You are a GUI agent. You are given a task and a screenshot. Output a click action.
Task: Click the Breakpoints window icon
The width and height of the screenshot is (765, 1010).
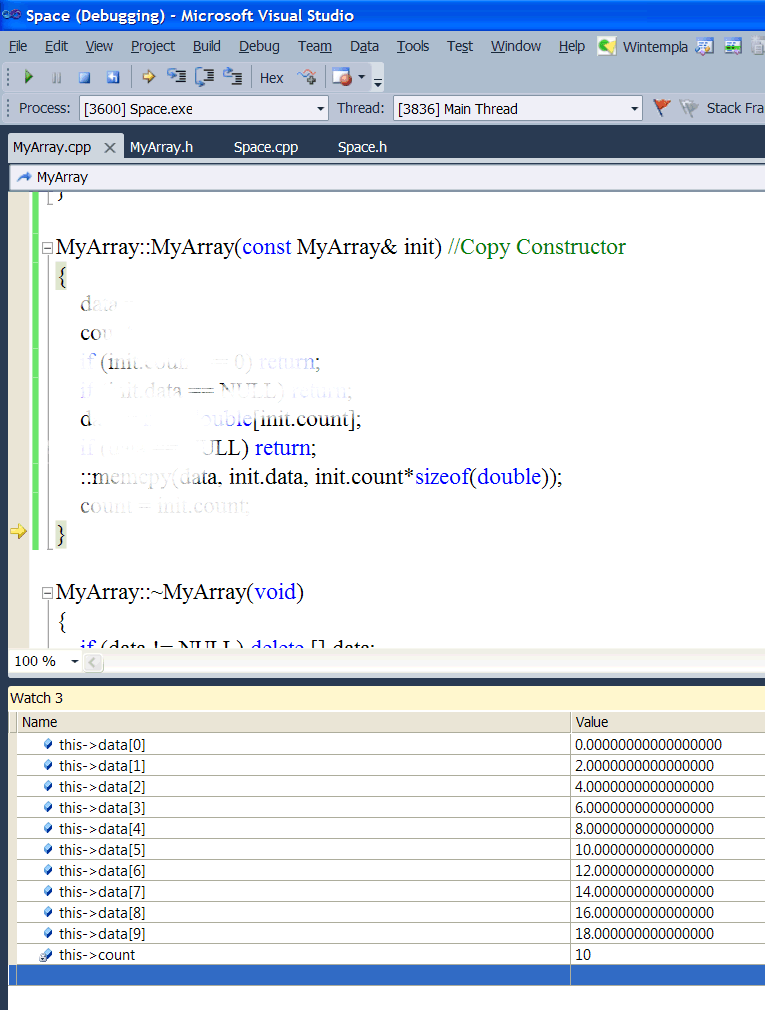tap(341, 77)
